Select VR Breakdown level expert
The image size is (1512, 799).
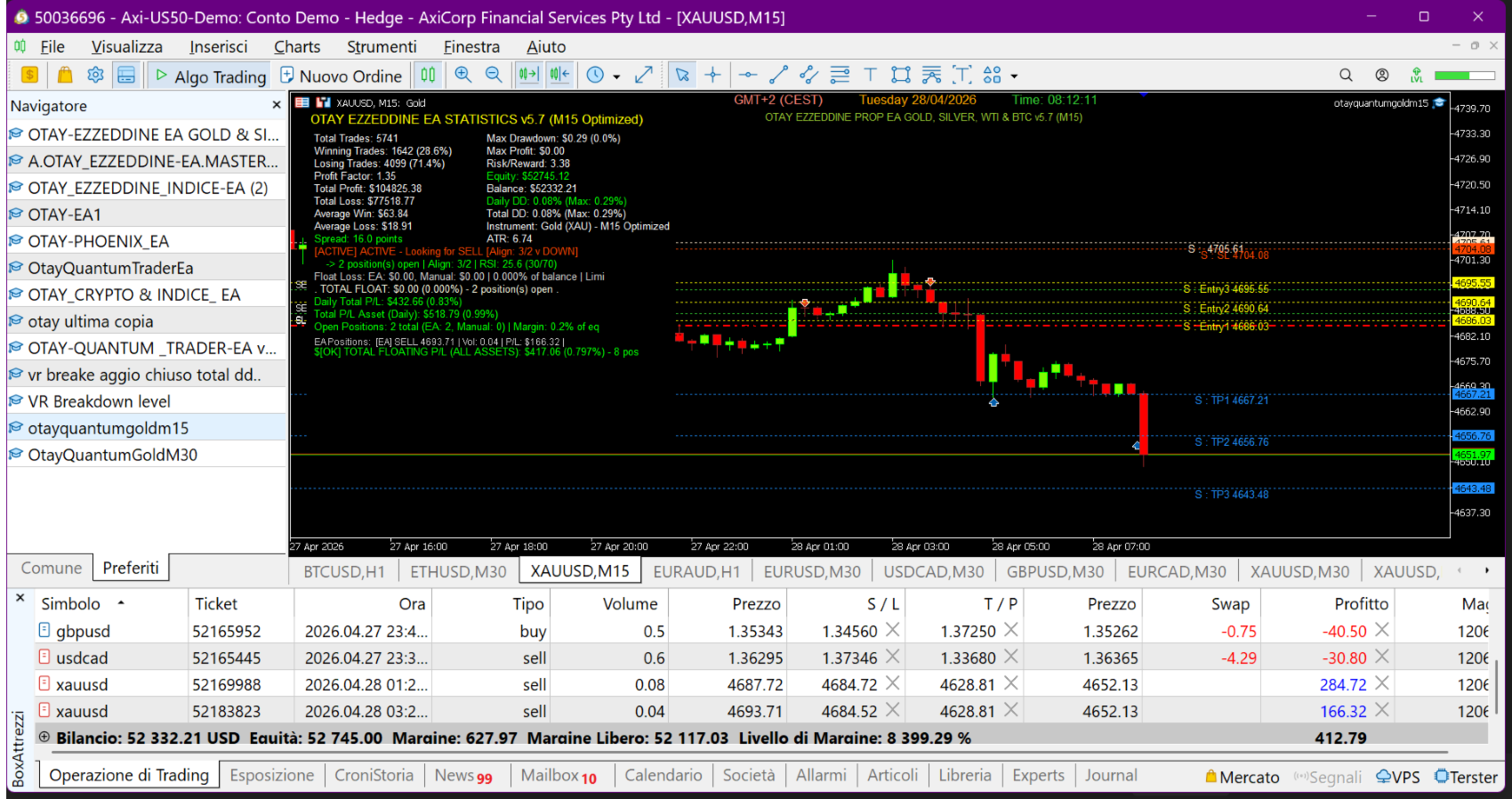tap(99, 401)
